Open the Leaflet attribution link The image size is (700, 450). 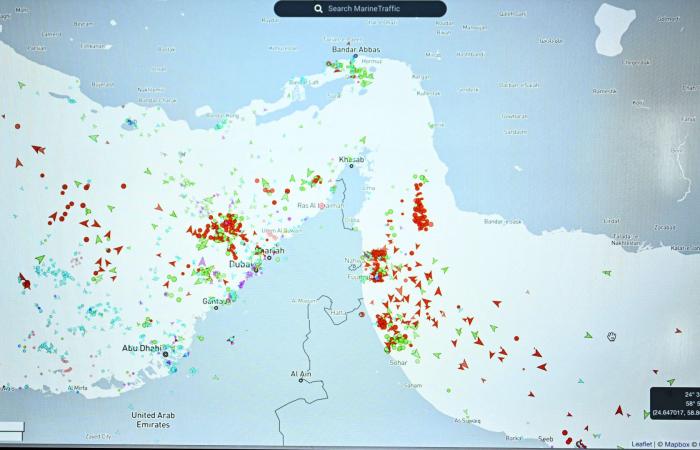point(642,443)
